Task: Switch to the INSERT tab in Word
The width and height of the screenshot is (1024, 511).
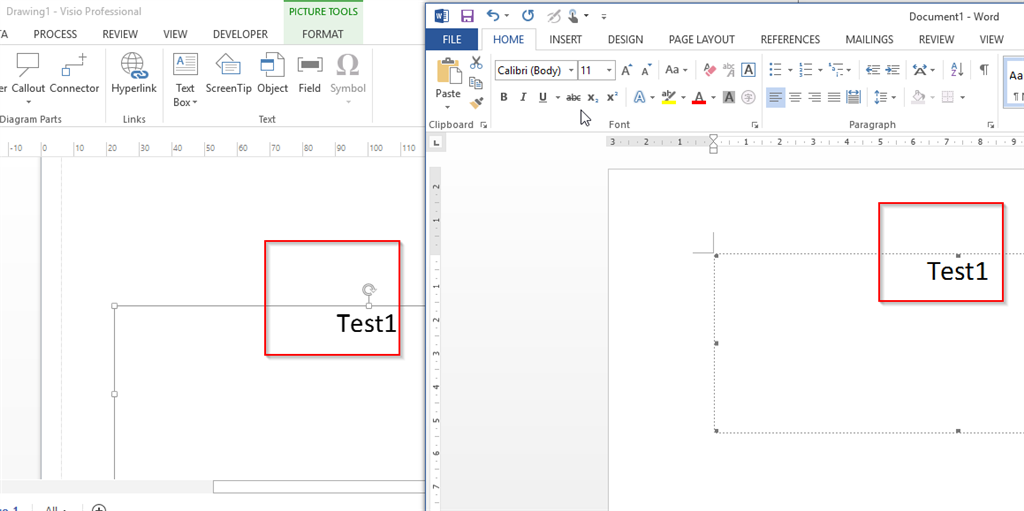Action: 565,39
